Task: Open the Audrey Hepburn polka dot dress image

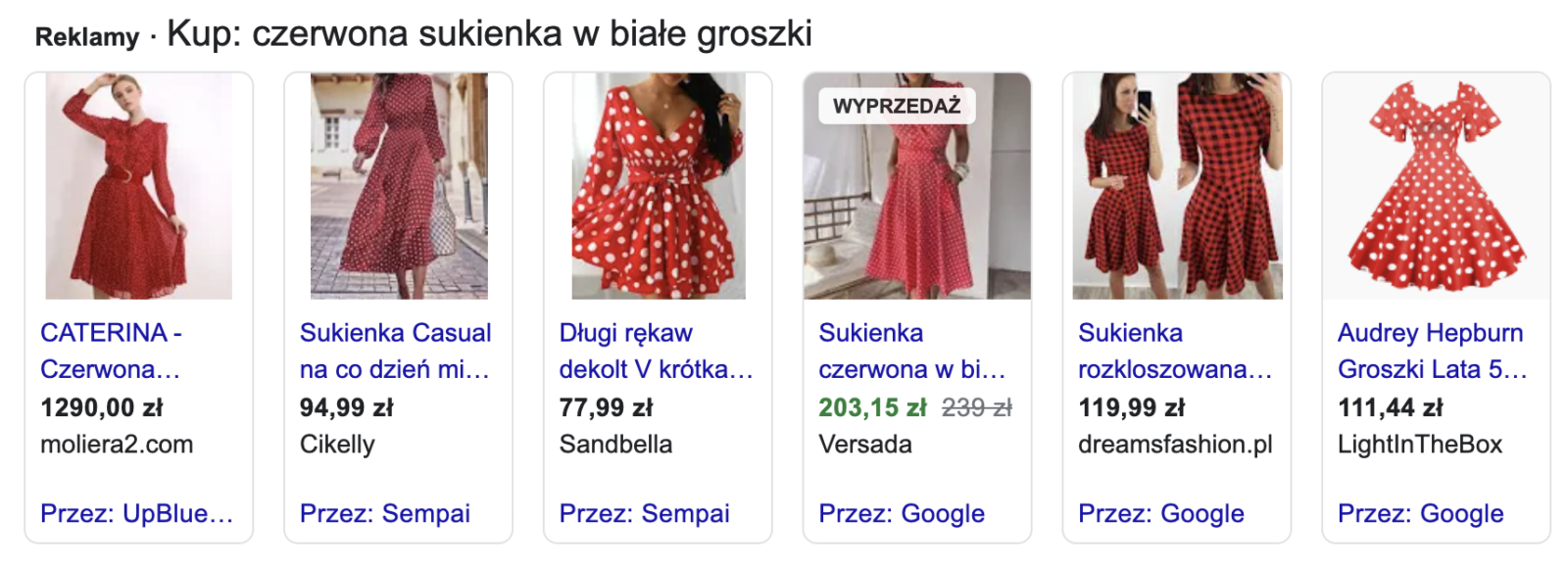Action: pyautogui.click(x=1437, y=186)
